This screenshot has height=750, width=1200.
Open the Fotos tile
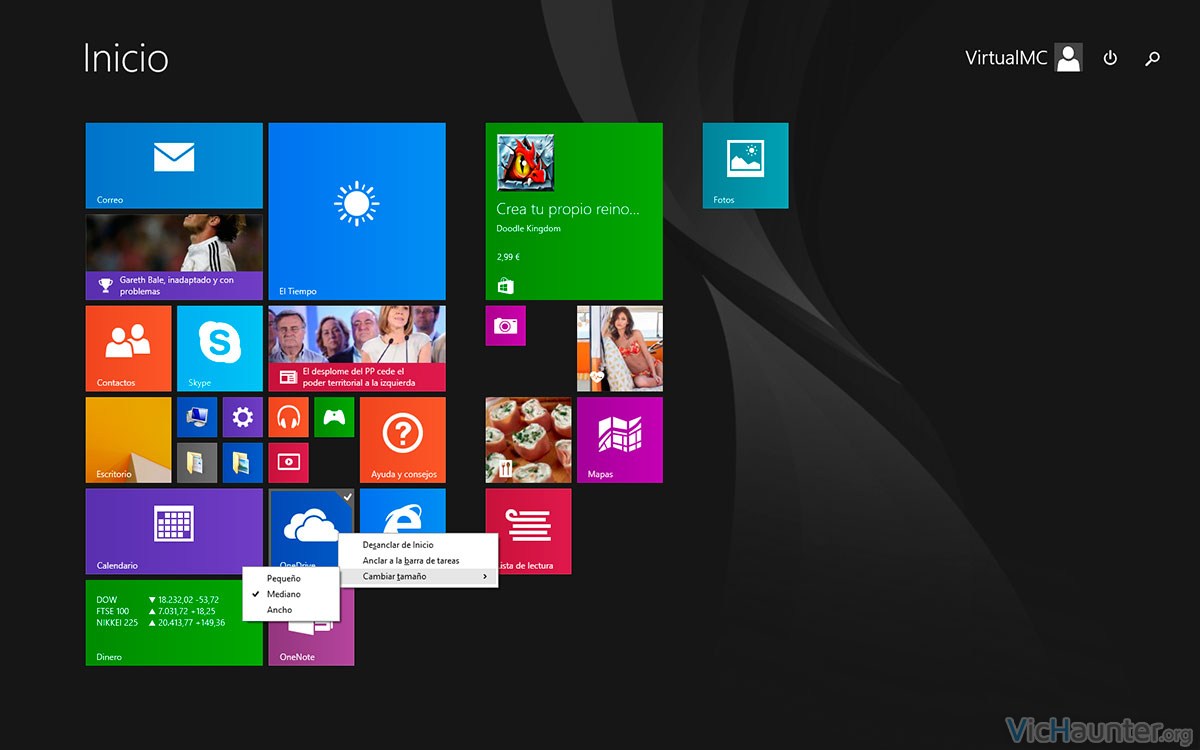click(745, 165)
